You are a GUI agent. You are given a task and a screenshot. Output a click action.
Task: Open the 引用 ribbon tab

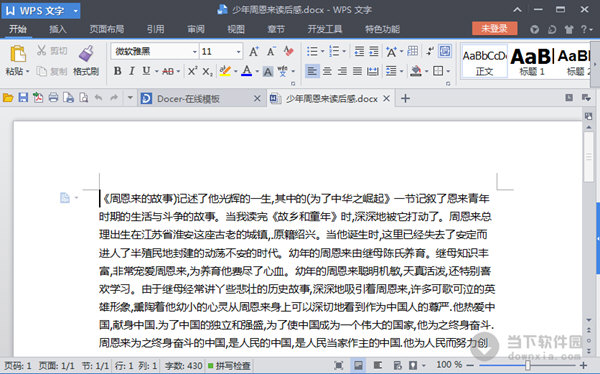click(x=155, y=29)
